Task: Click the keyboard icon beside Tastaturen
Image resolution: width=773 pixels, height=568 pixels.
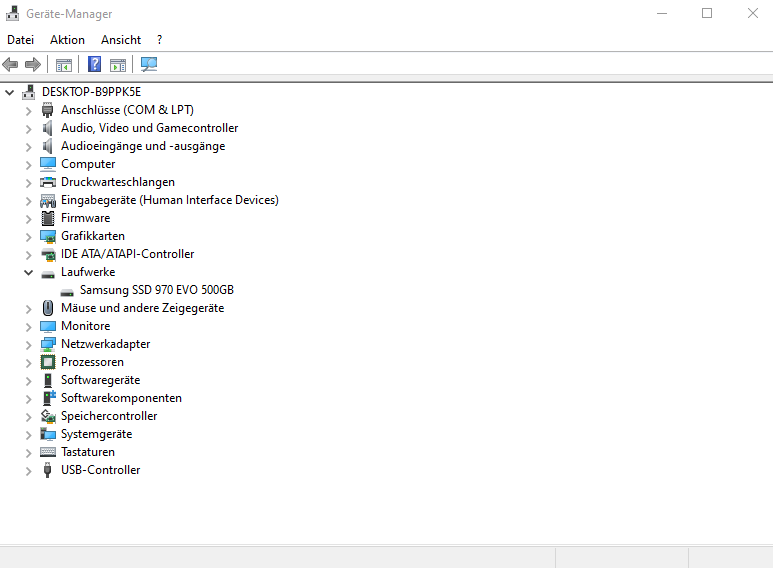Action: click(x=48, y=452)
